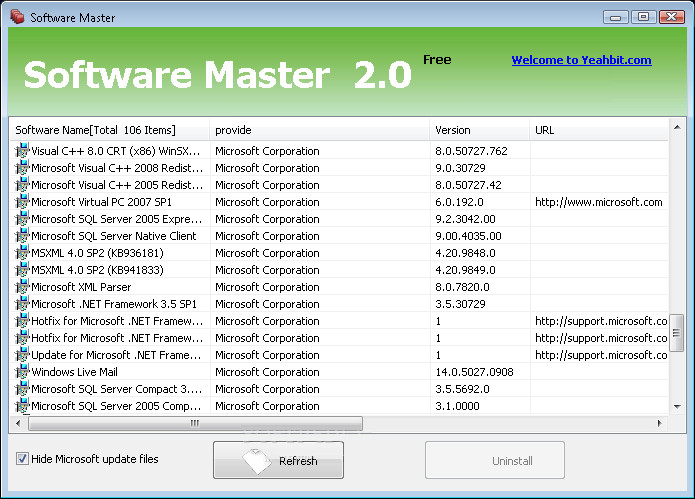Click version 8.0.7820.0 cell

pyautogui.click(x=462, y=287)
